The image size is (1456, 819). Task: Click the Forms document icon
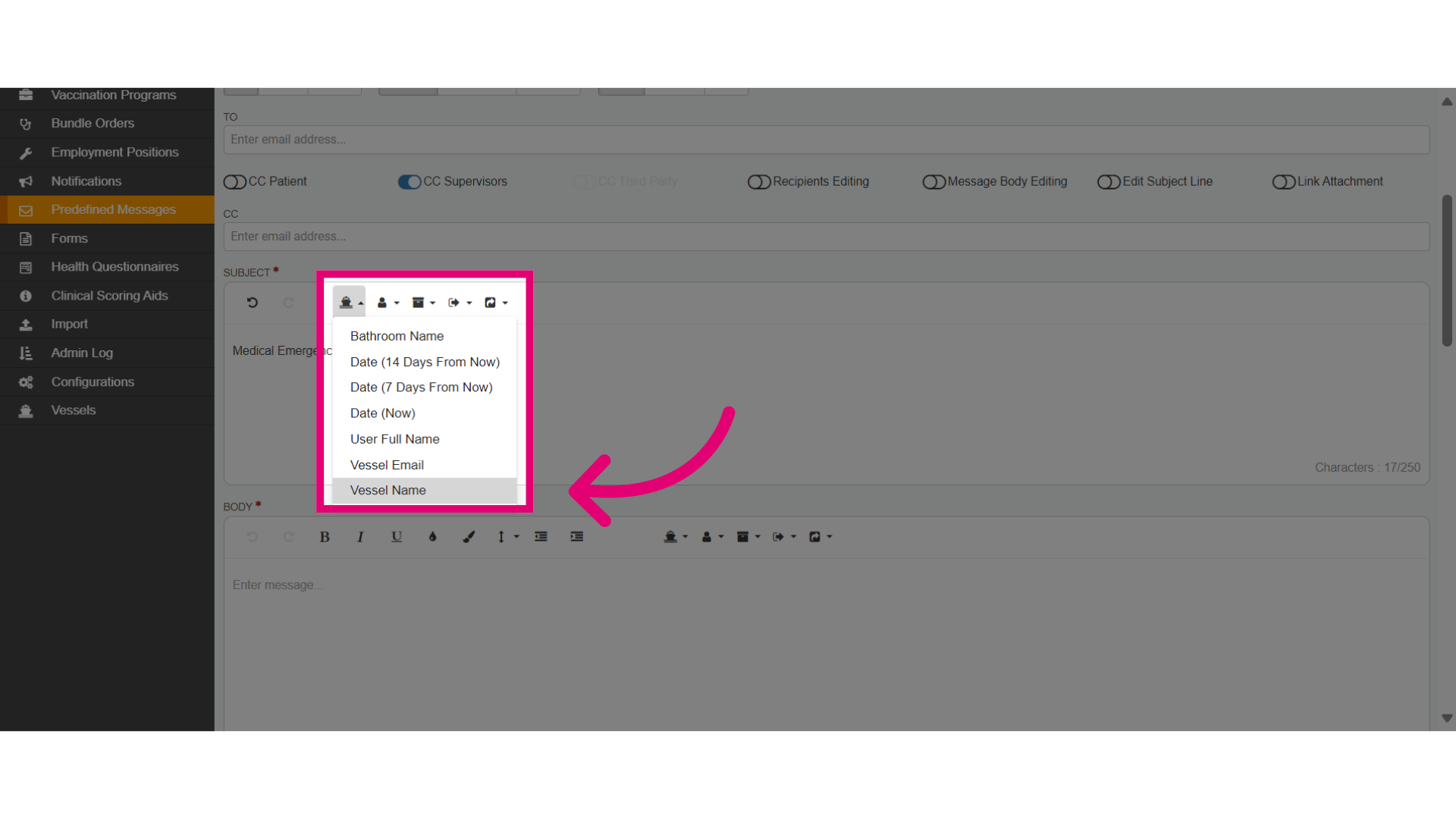(x=26, y=239)
